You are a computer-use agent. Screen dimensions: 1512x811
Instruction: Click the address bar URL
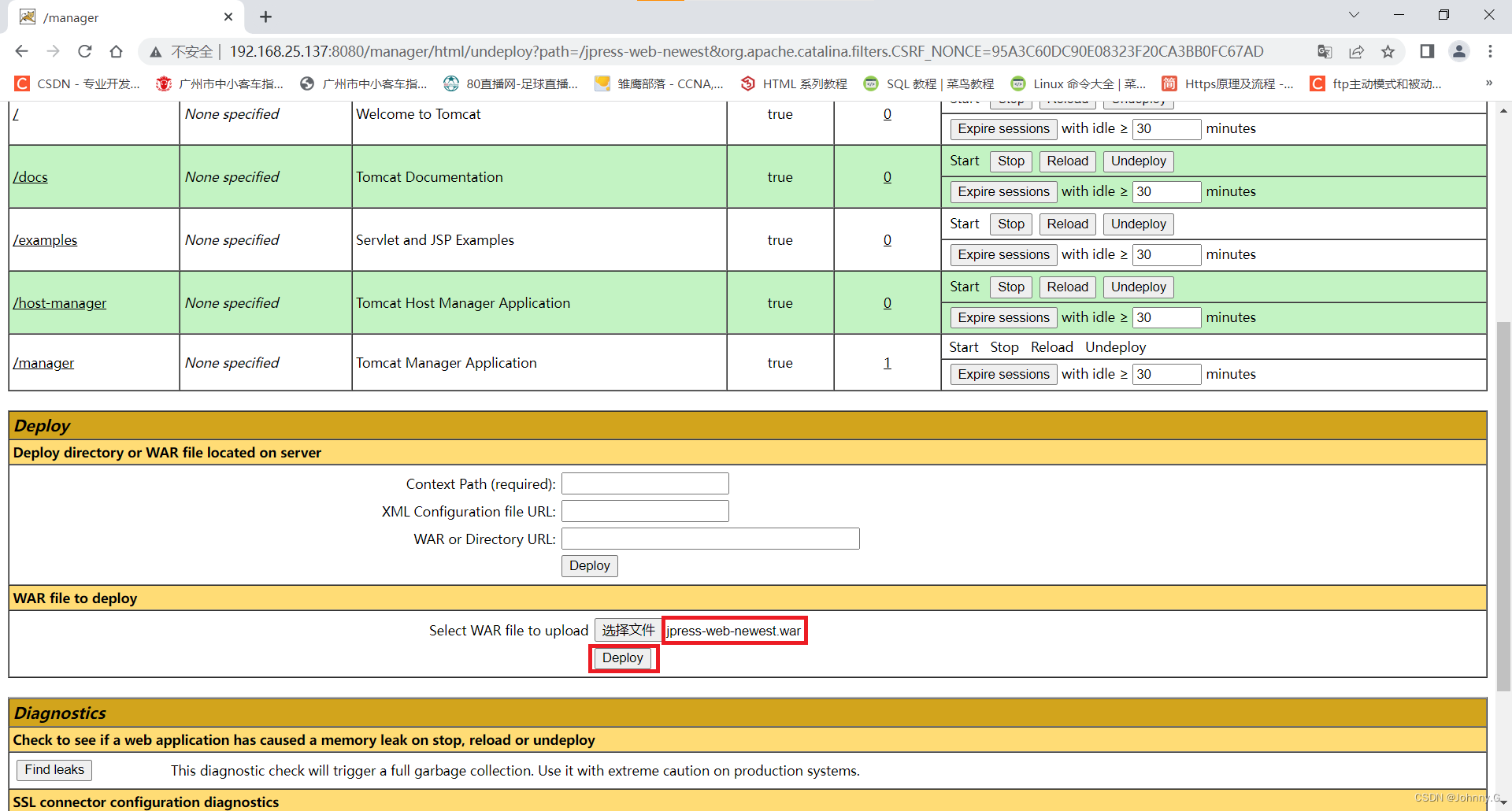(746, 51)
